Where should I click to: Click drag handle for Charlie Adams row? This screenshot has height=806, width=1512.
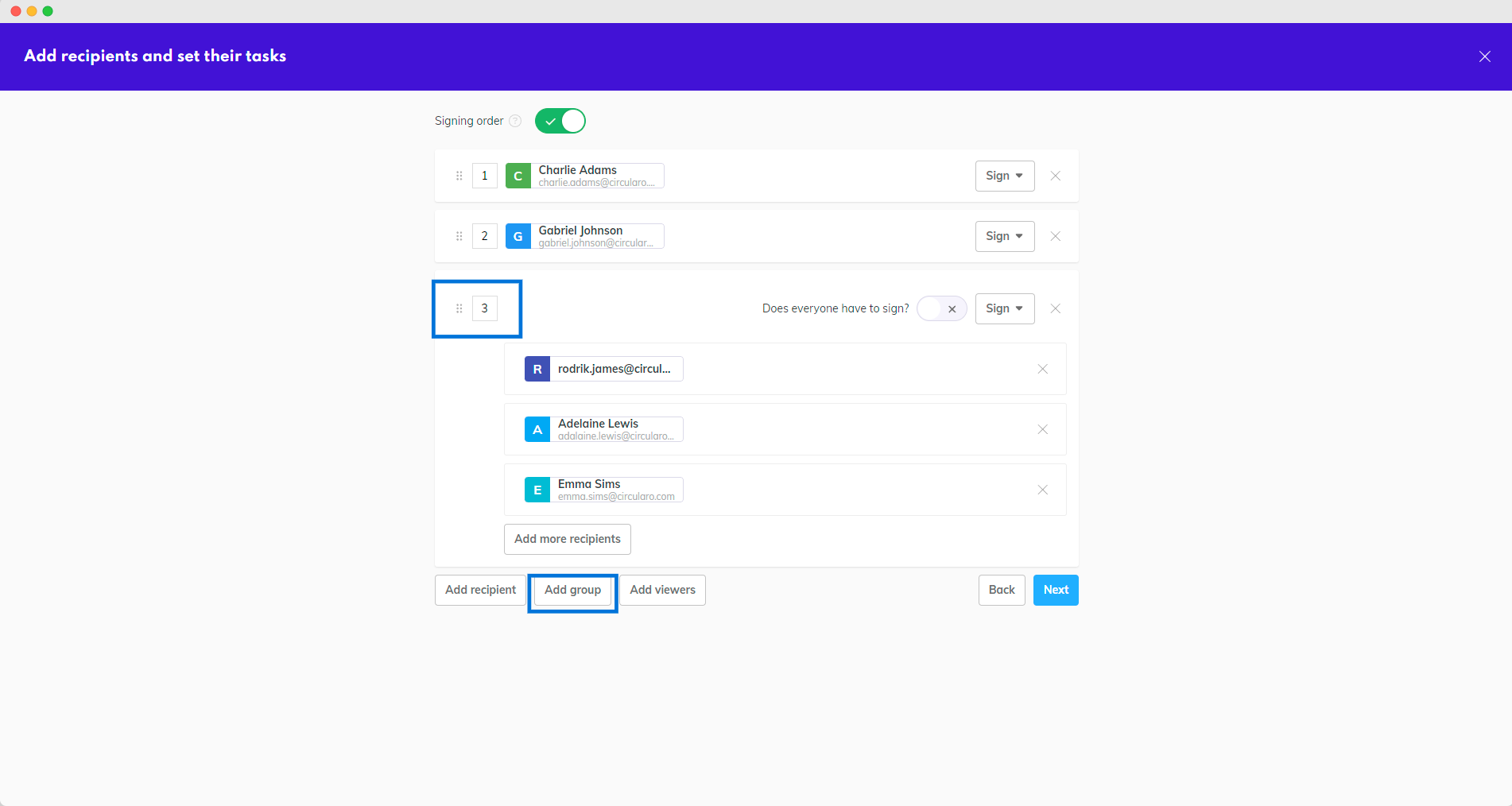coord(459,176)
